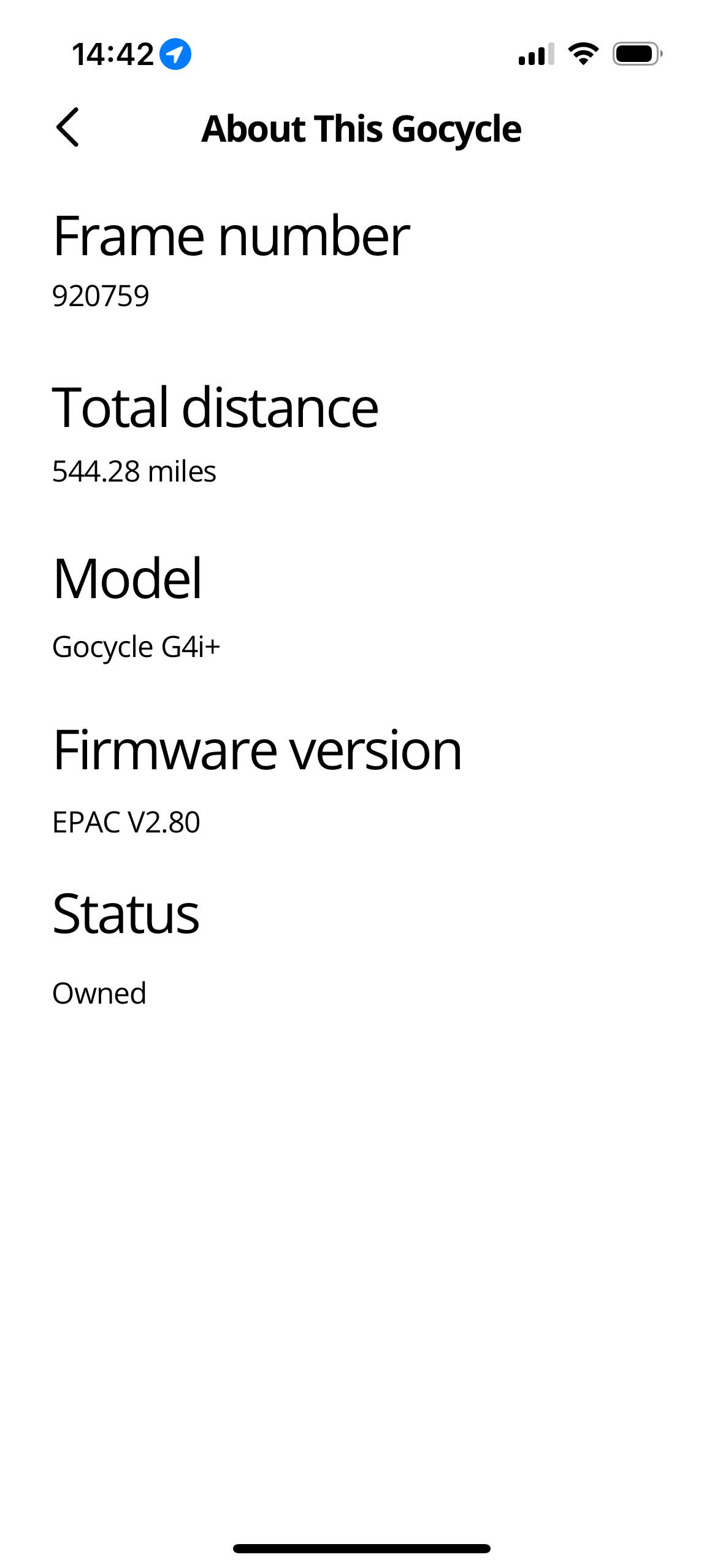Select the Frame number heading
The image size is (723, 1568).
[x=231, y=236]
